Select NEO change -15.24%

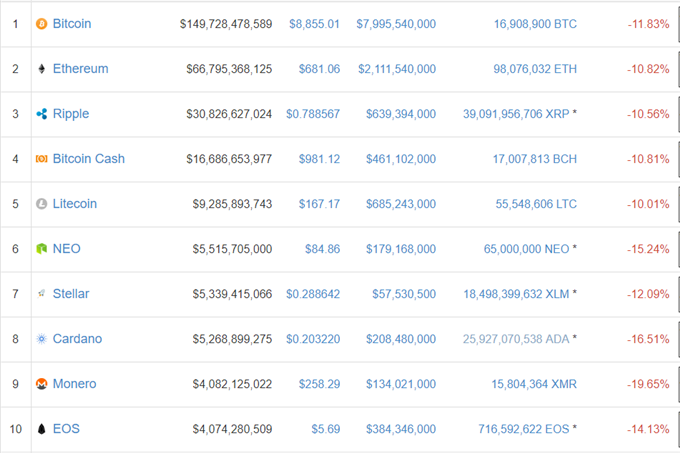point(648,249)
